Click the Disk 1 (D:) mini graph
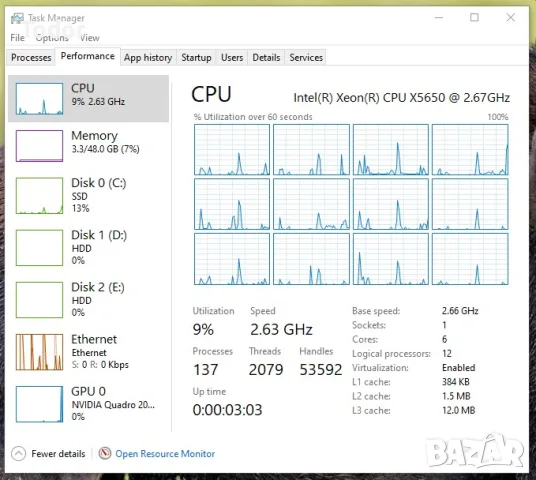The width and height of the screenshot is (536, 480). pyautogui.click(x=39, y=248)
